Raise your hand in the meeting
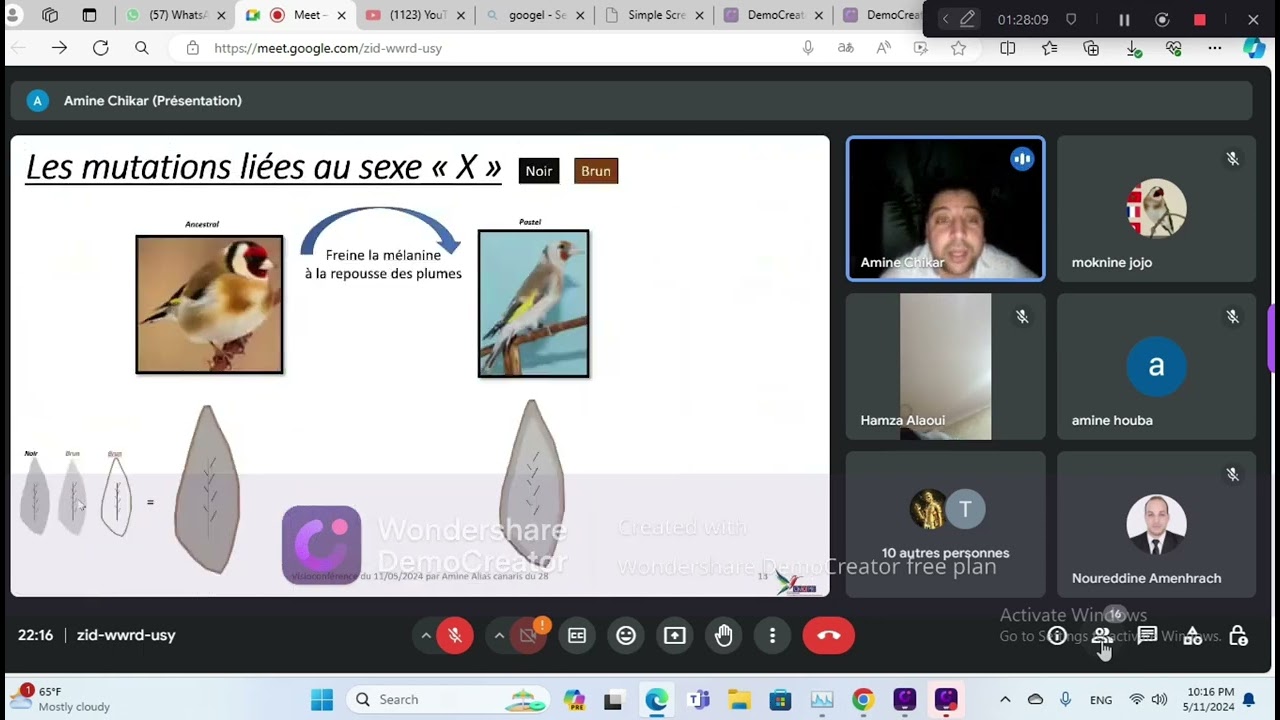The height and width of the screenshot is (720, 1280). click(724, 635)
